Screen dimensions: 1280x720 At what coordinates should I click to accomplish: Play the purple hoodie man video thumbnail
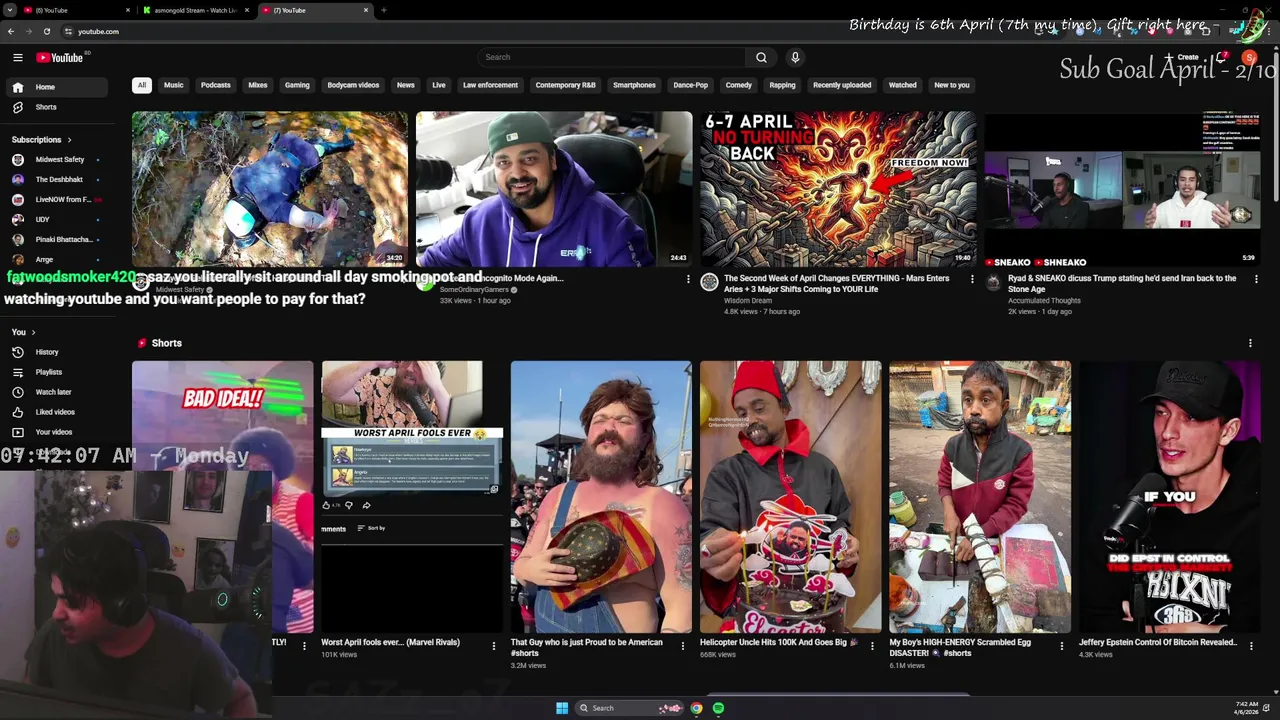coord(554,189)
